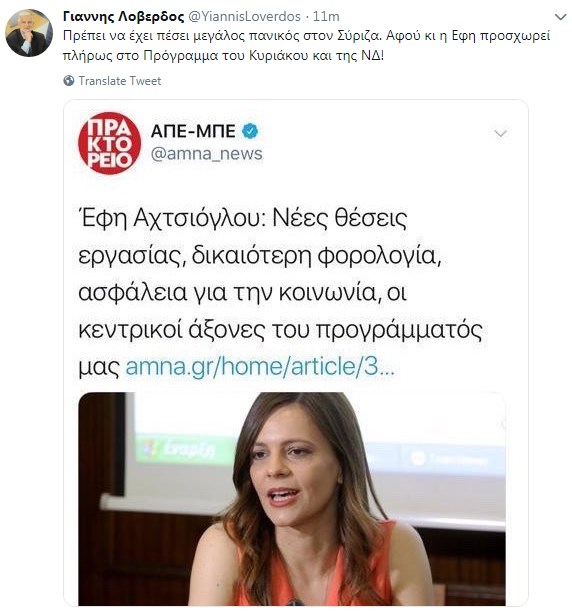The height and width of the screenshot is (614, 572).
Task: Open the red ΠΡΑΚΤΟΡΕΙΟ logo avatar
Action: pos(109,143)
